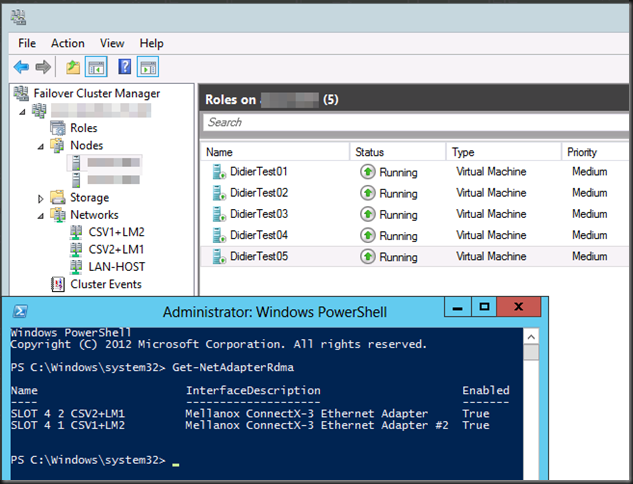Click the Storage folder icon in tree
This screenshot has width=633, height=484.
(58, 197)
